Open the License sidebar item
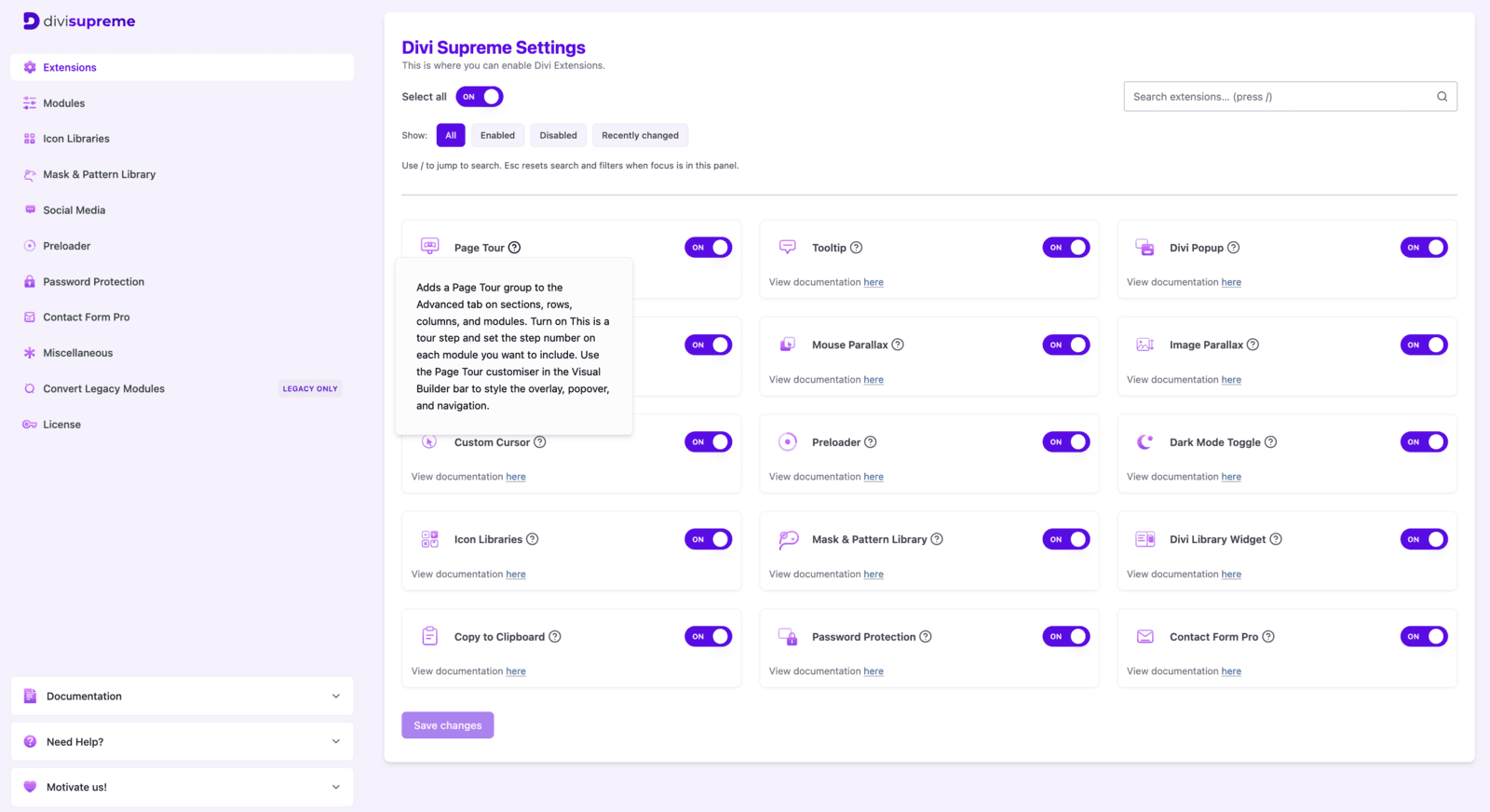The width and height of the screenshot is (1490, 812). point(183,425)
